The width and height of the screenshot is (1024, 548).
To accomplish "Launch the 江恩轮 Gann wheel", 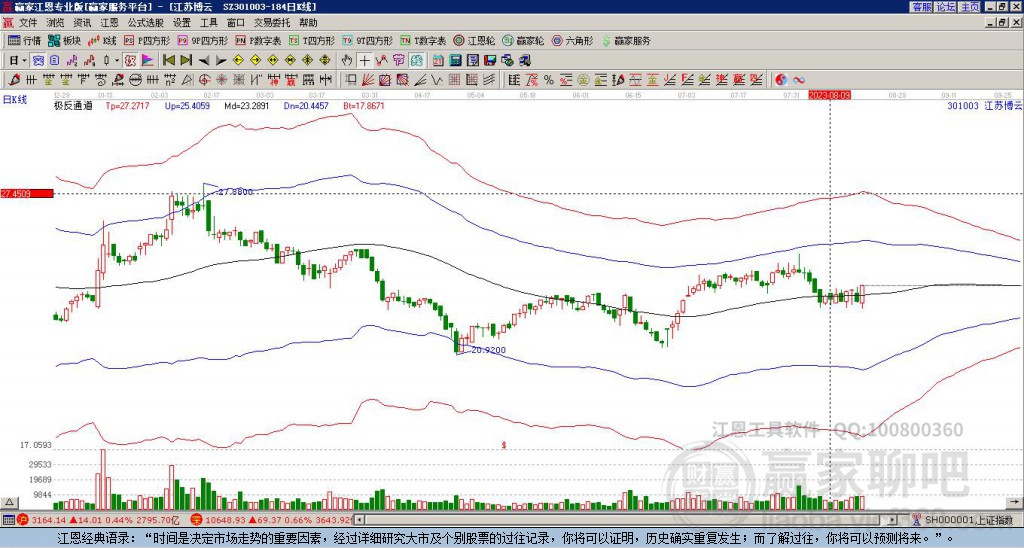I will click(x=475, y=40).
